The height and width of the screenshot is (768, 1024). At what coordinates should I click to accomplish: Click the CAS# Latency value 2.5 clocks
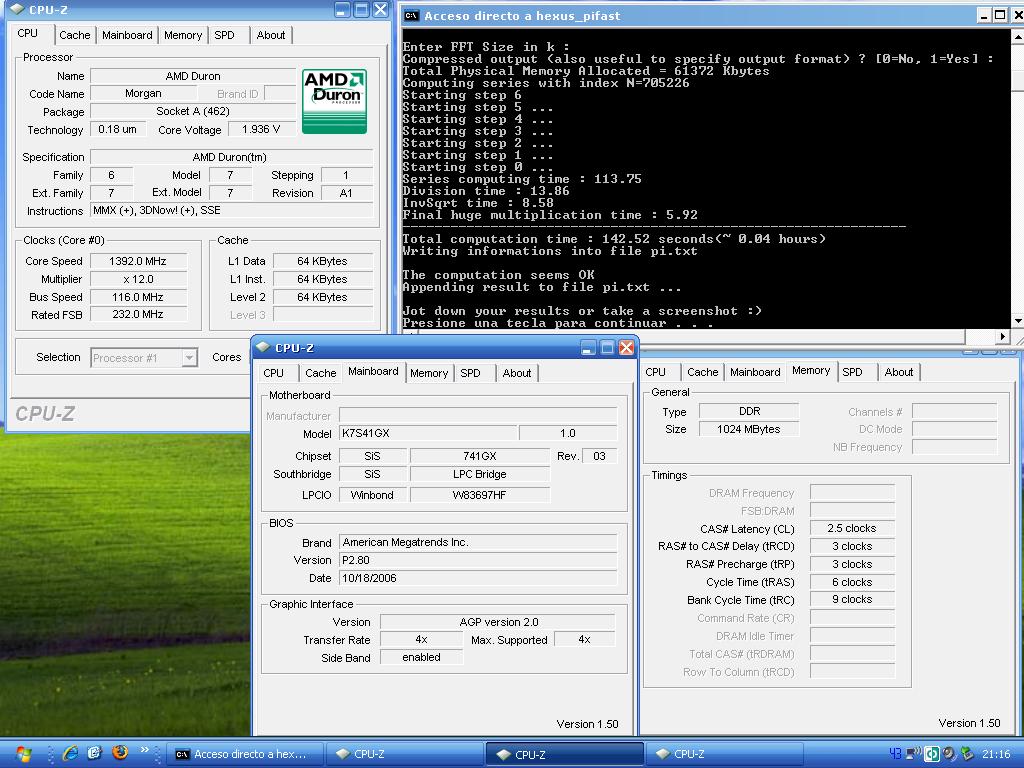852,528
